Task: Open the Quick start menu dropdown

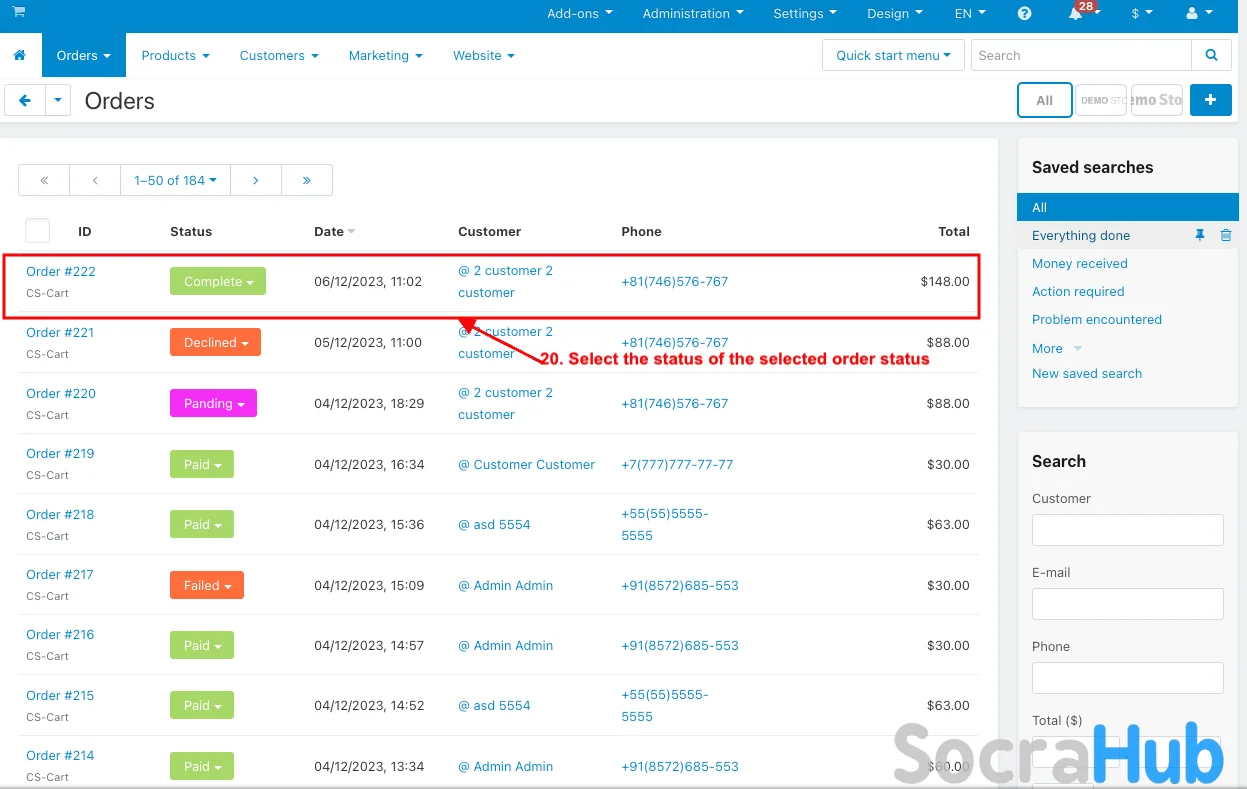Action: [892, 56]
